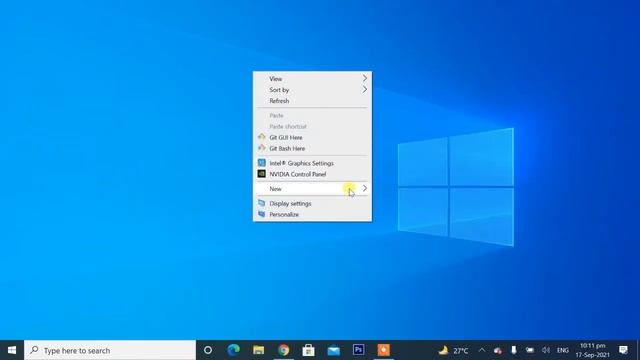The height and width of the screenshot is (360, 640).
Task: Choose Personalize from context menu
Action: pos(312,214)
